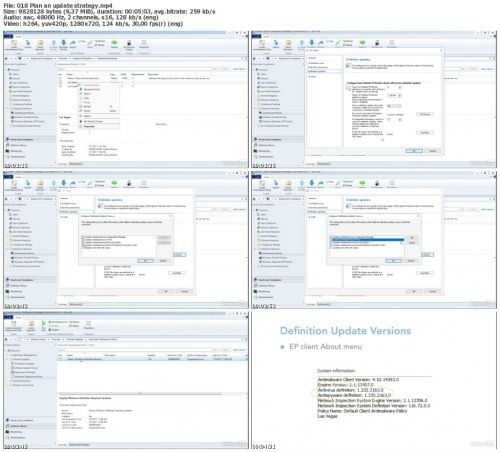The height and width of the screenshot is (452, 500).
Task: Click Set Security Scopes lock icon in context-menu frame
Action: pyautogui.click(x=129, y=43)
